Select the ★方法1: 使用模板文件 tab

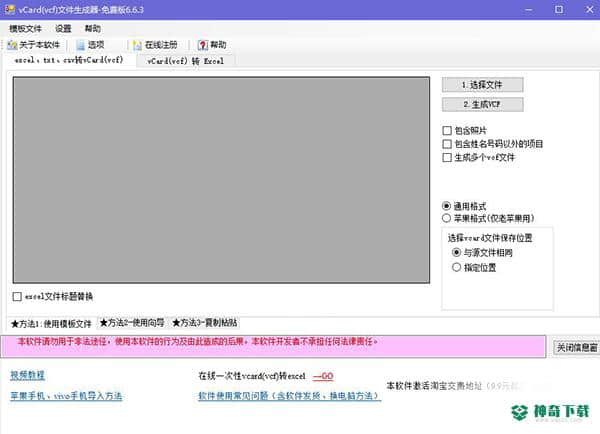(x=52, y=324)
